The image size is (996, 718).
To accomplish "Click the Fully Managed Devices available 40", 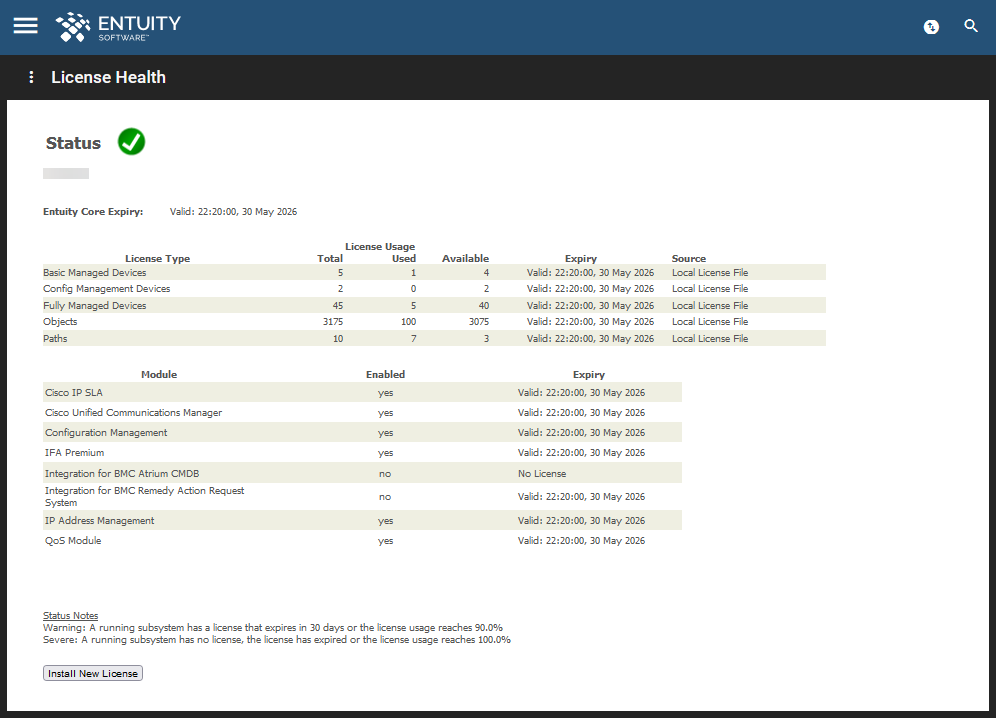I will coord(484,306).
